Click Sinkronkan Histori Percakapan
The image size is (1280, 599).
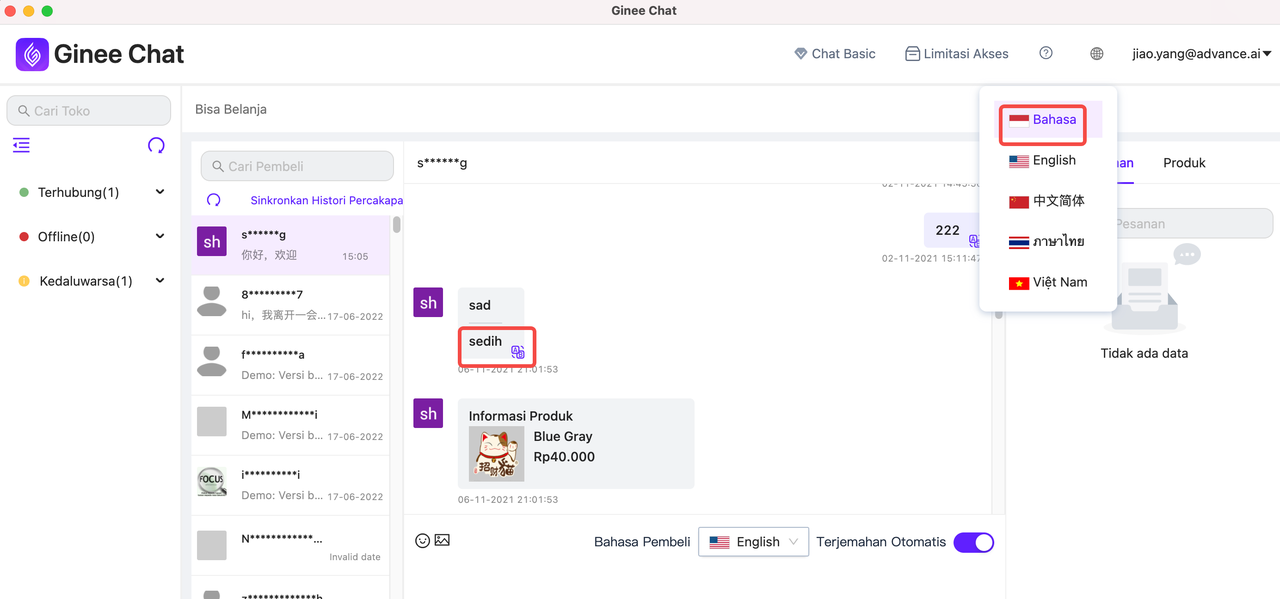pos(326,200)
